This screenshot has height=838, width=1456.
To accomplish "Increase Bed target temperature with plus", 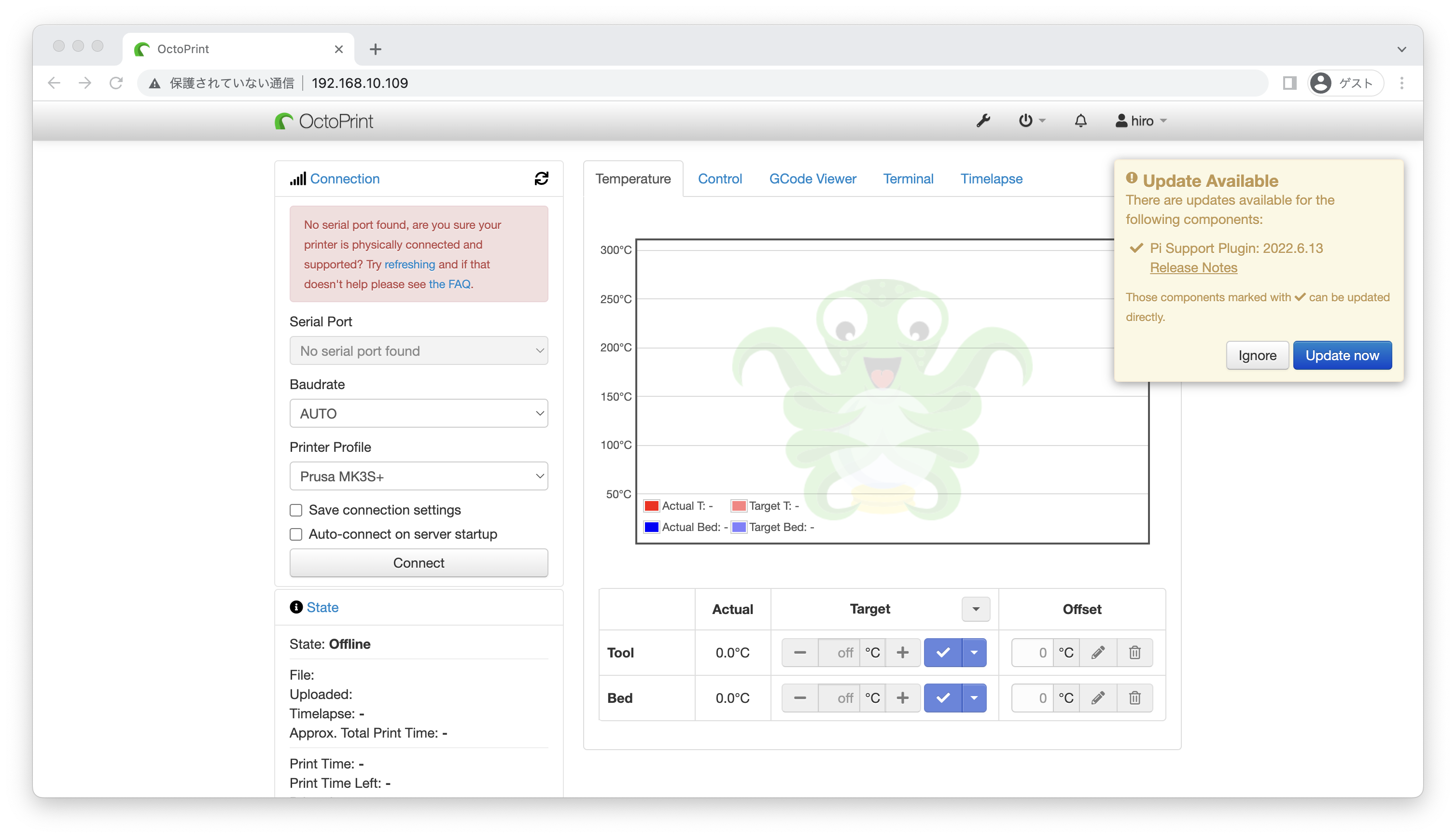I will (902, 698).
